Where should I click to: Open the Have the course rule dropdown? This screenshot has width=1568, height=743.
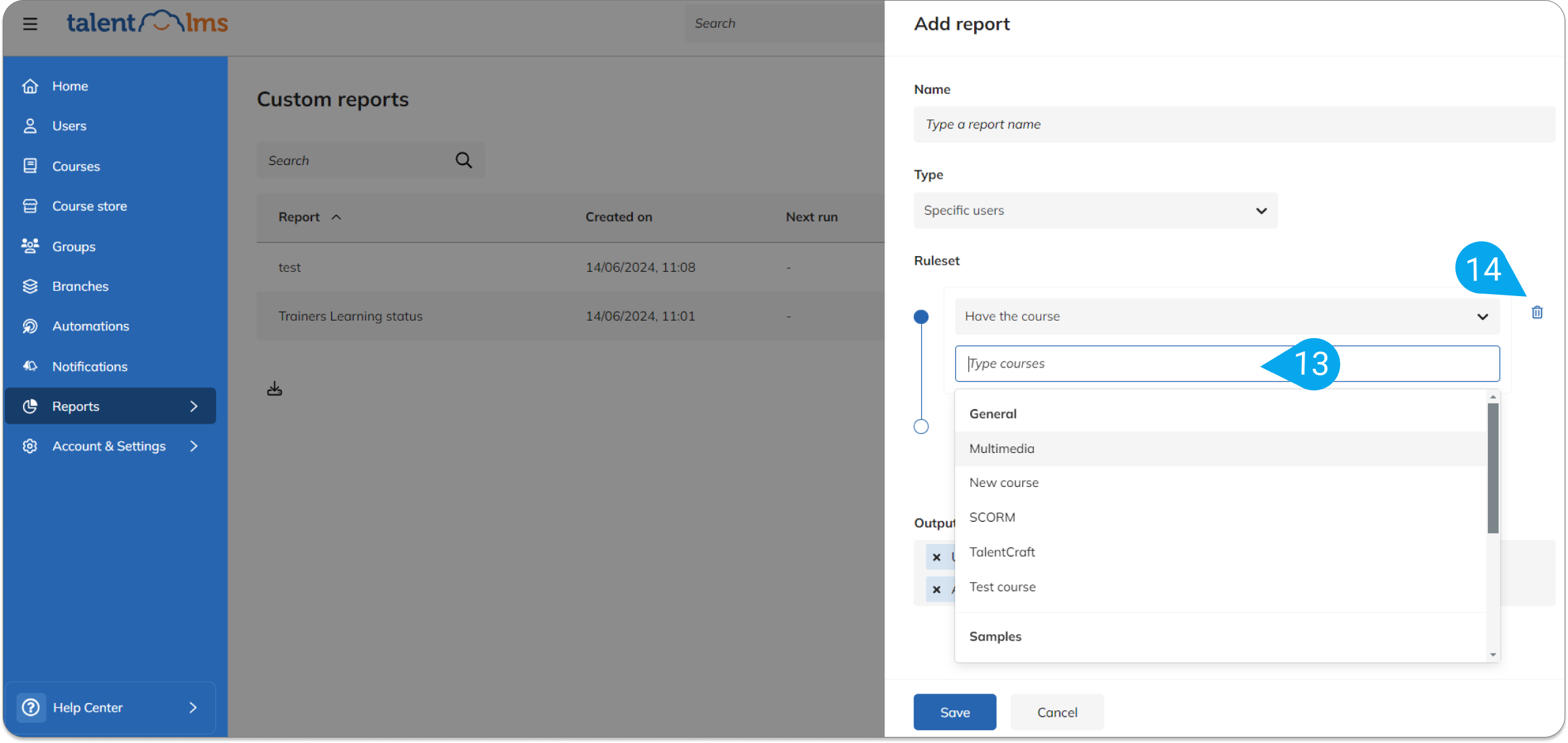tap(1227, 316)
